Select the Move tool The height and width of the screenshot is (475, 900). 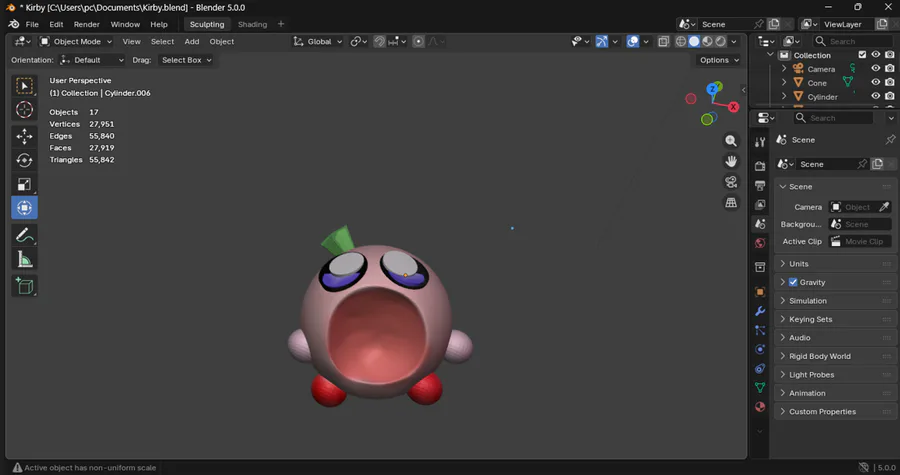coord(24,136)
